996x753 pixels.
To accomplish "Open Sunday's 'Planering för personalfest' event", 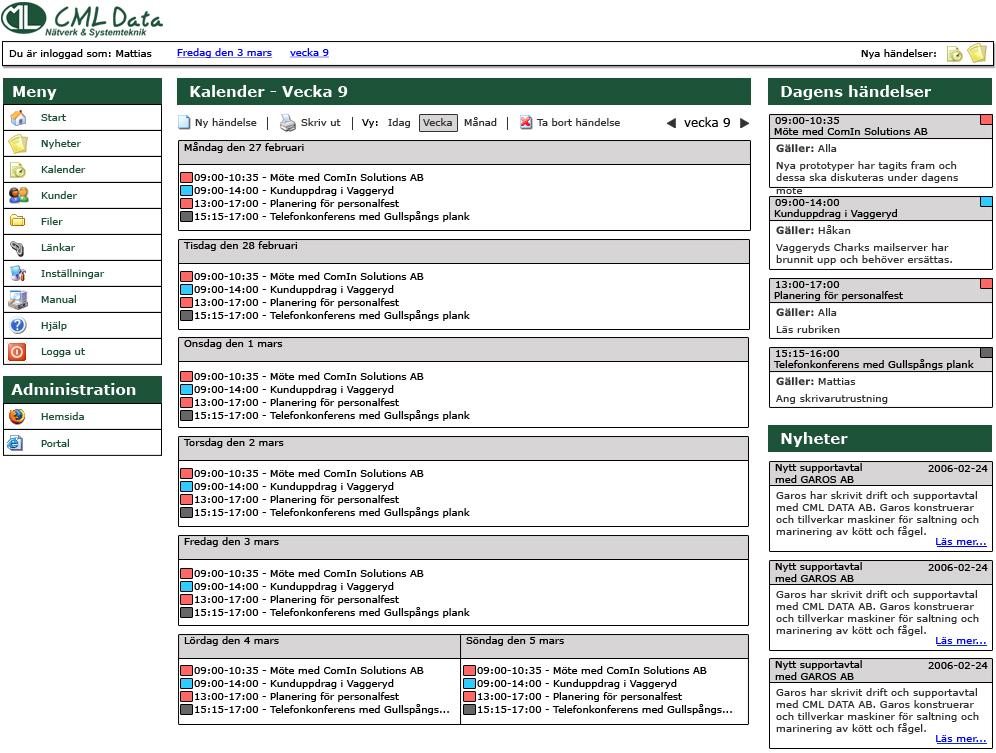I will (x=579, y=697).
